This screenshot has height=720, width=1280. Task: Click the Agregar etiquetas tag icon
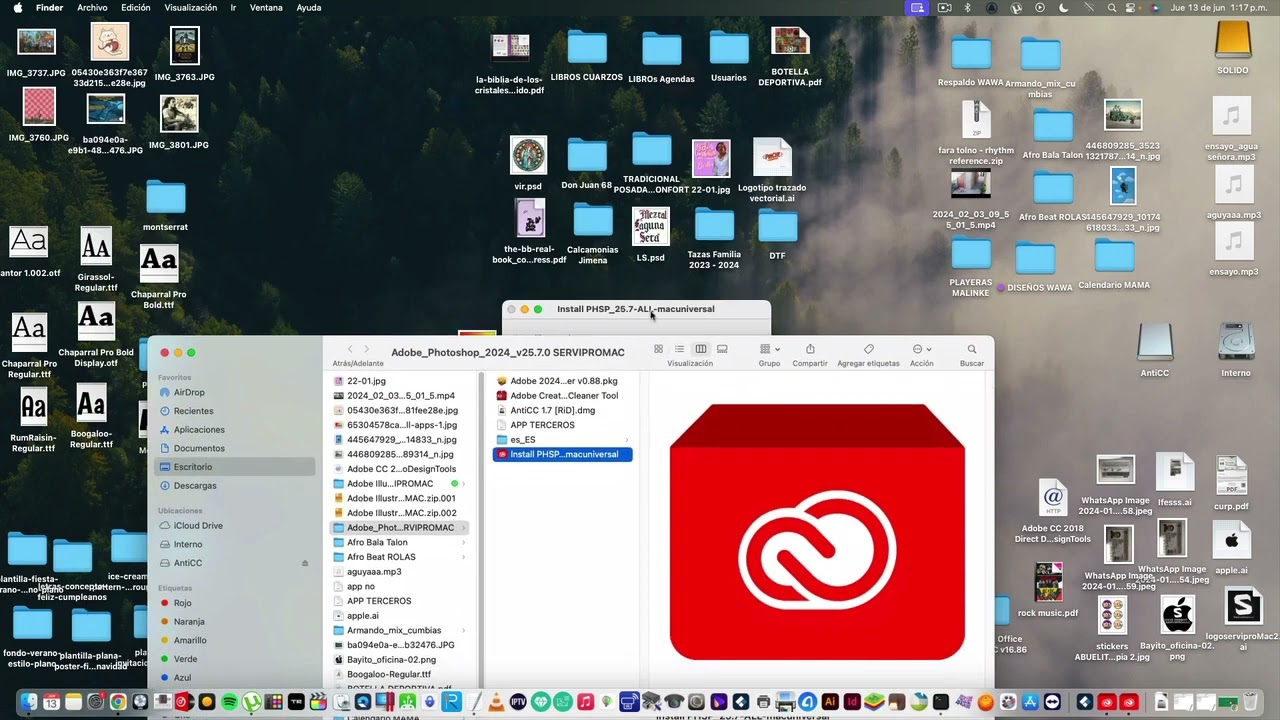pyautogui.click(x=868, y=349)
